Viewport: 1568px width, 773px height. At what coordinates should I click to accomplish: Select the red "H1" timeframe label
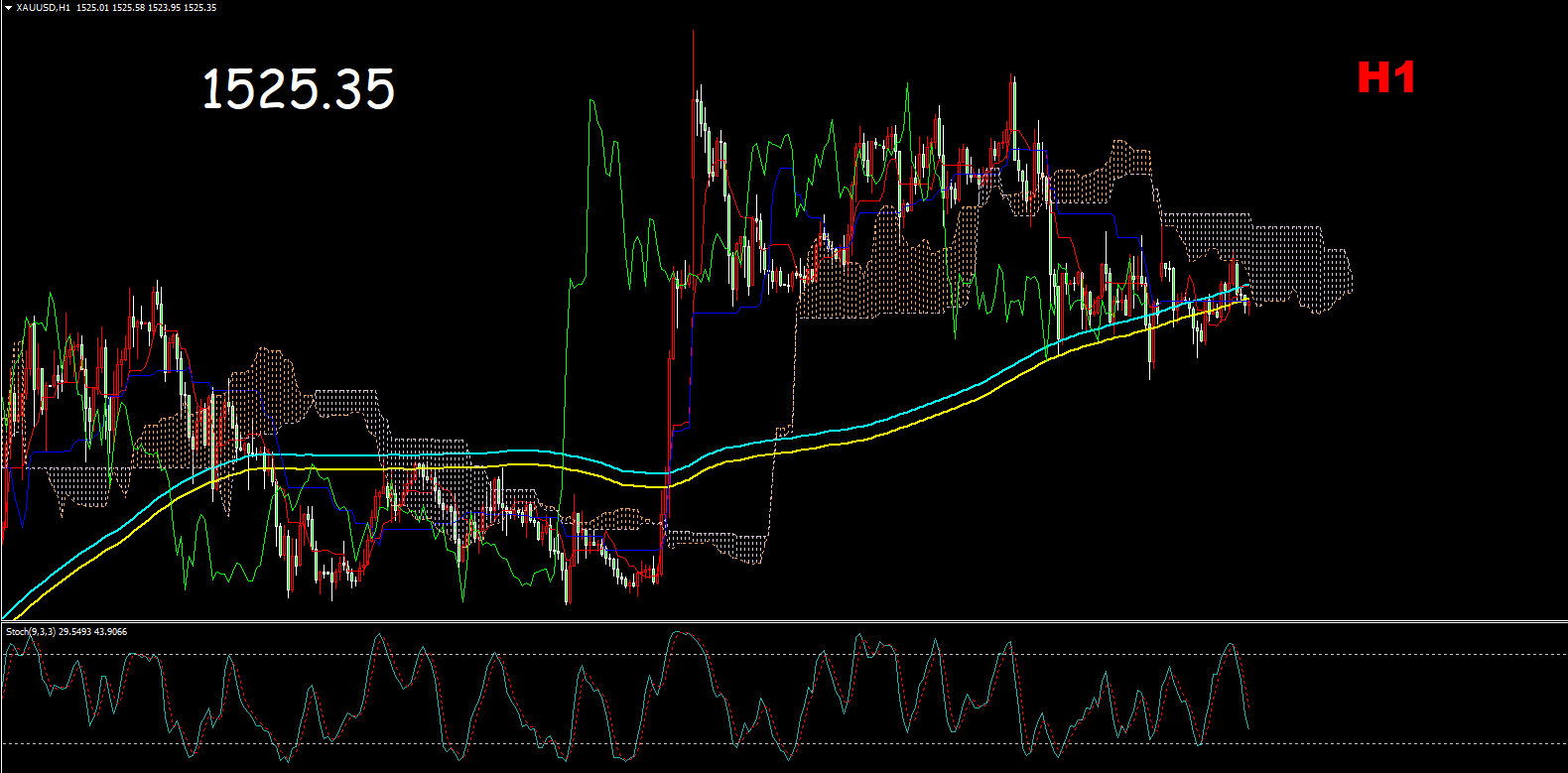(1385, 77)
